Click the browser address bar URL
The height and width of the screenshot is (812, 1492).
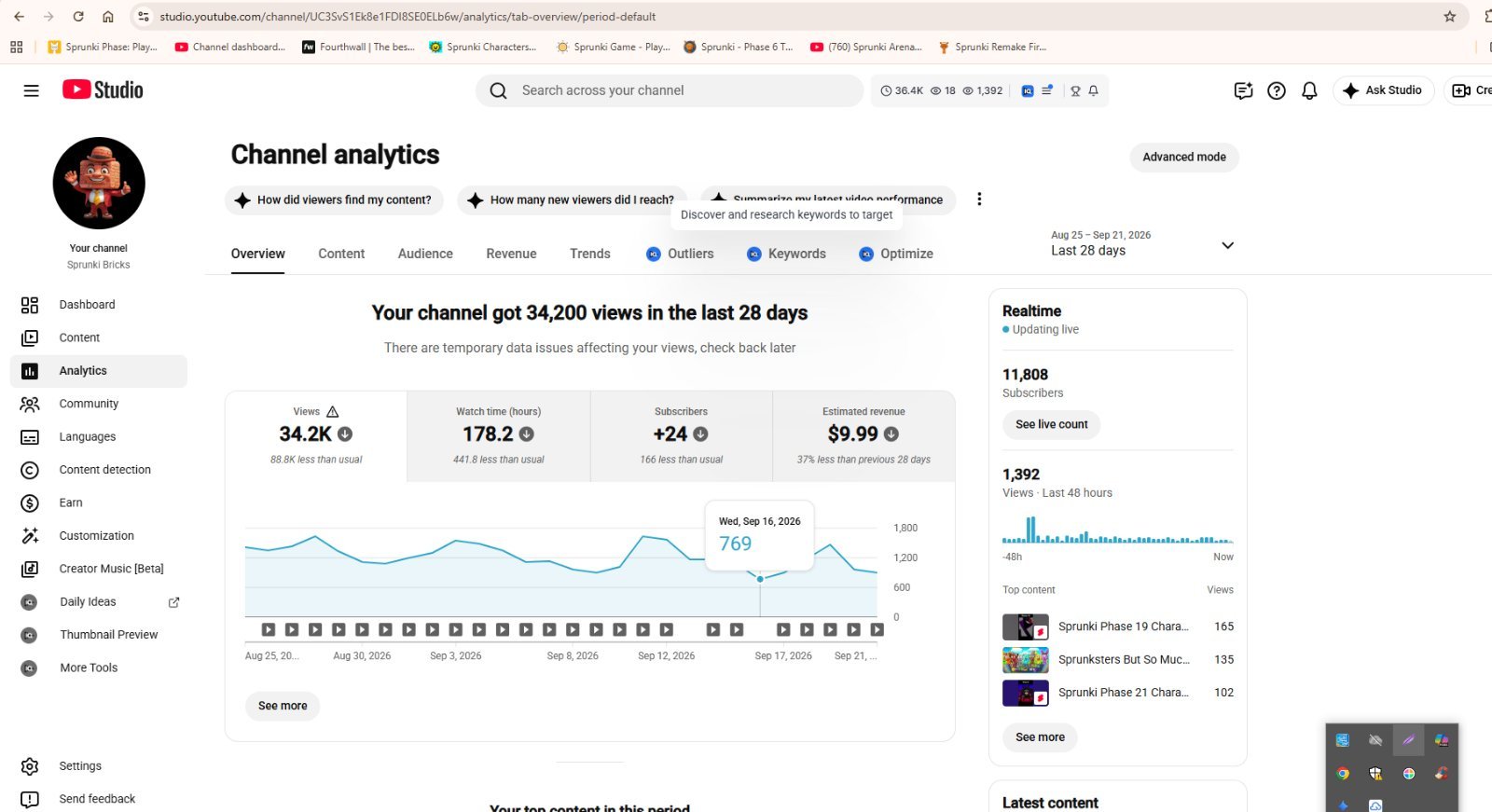(408, 17)
